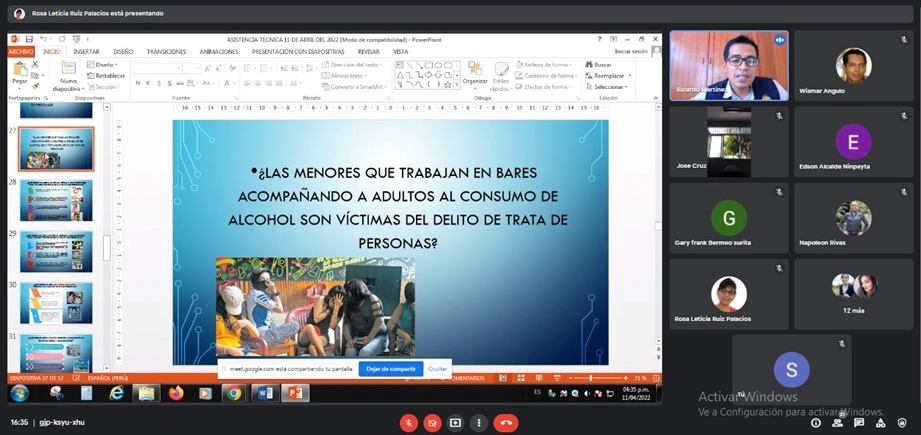The width and height of the screenshot is (921, 435).
Task: Click the Pegar clipboard icon
Action: pyautogui.click(x=20, y=72)
